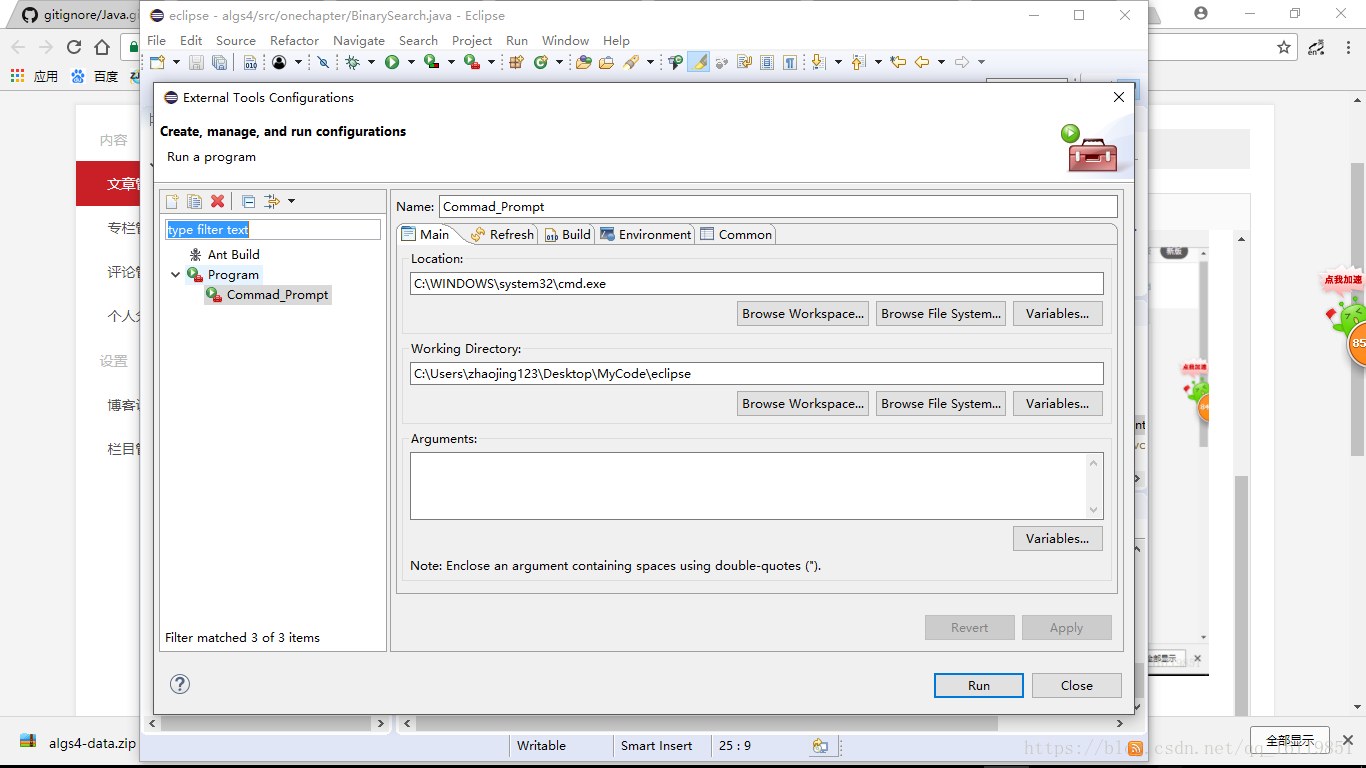The width and height of the screenshot is (1366, 768).
Task: Click the New launch configuration icon
Action: coord(172,201)
